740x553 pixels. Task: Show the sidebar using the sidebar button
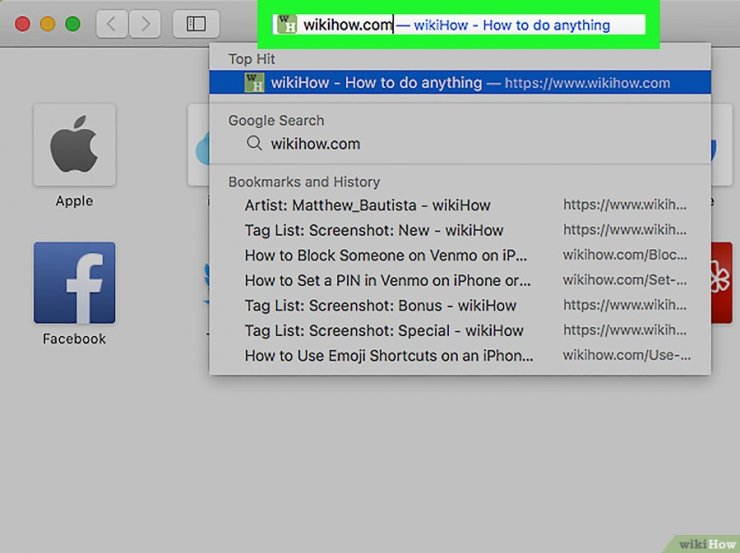pyautogui.click(x=196, y=24)
